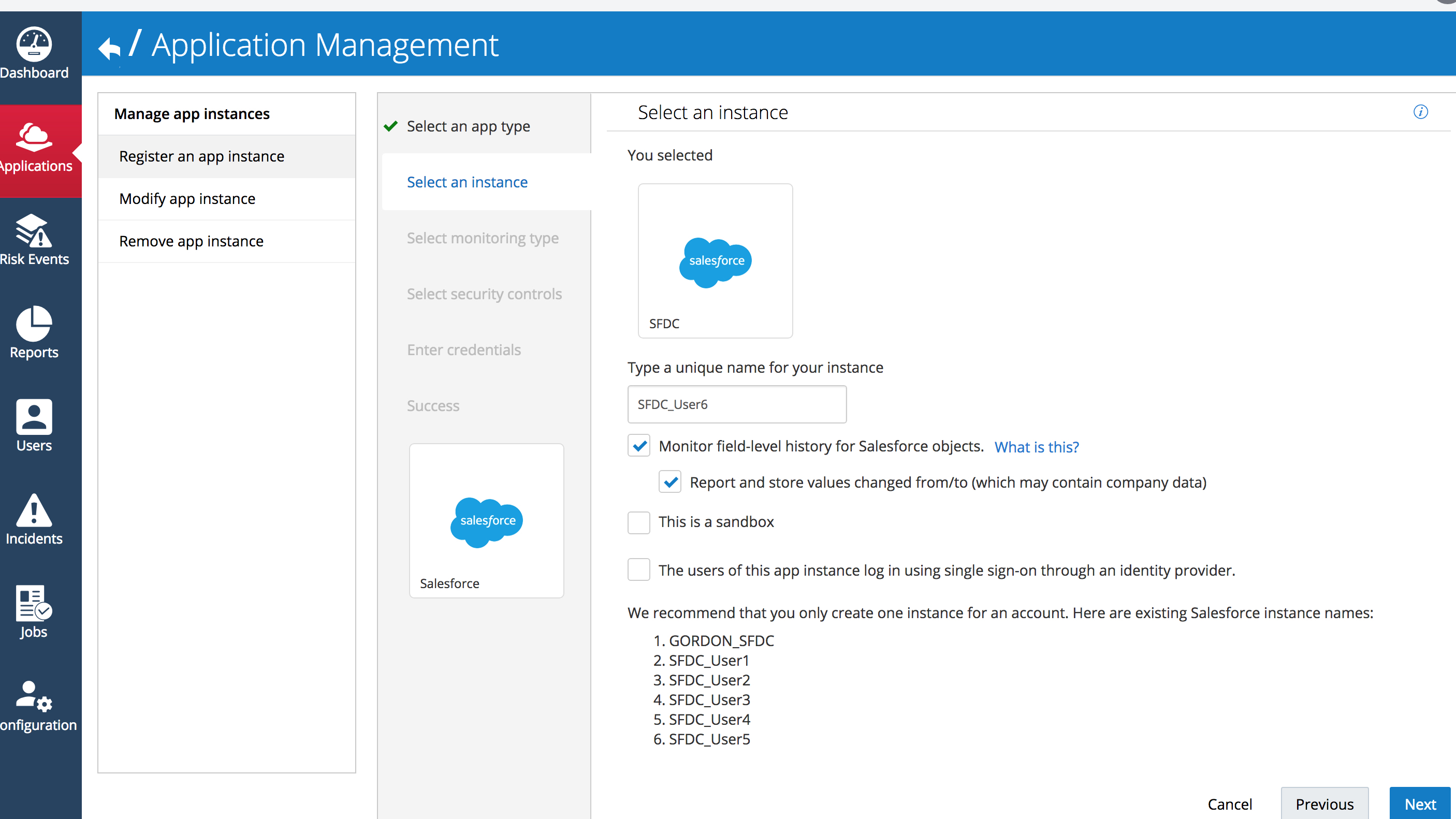Open the Select security controls step
Screen dimensions: 1456x819
(485, 294)
